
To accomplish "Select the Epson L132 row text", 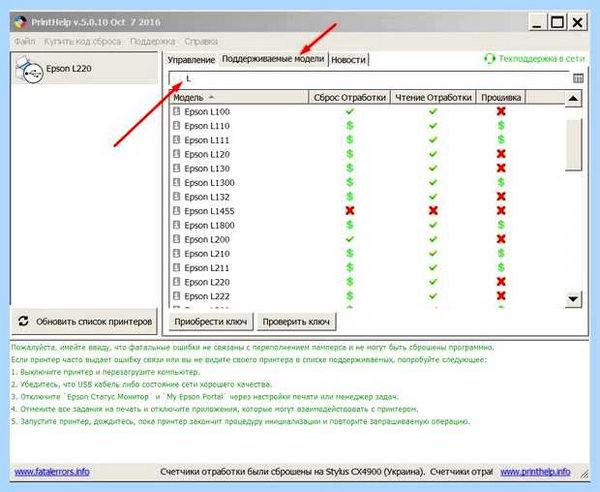I will 207,197.
